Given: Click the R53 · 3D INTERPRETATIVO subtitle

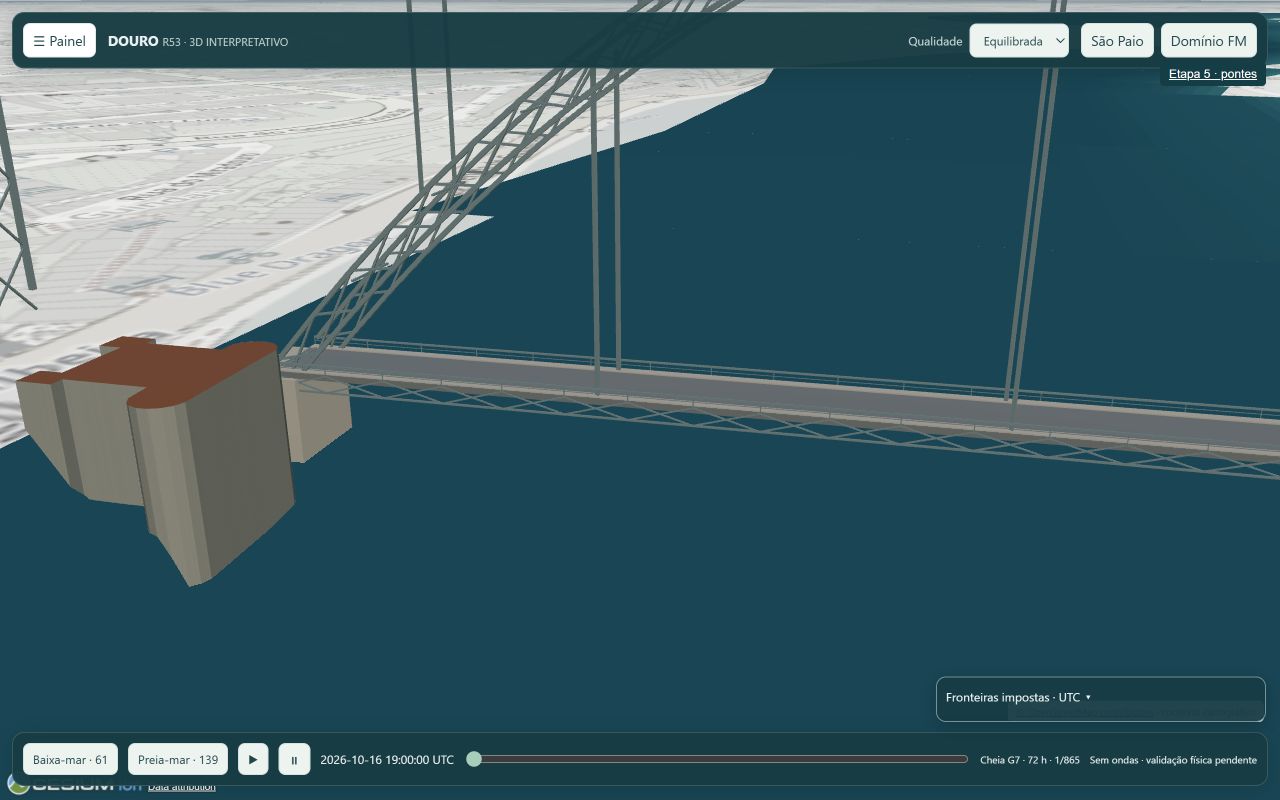Looking at the screenshot, I should tap(225, 42).
